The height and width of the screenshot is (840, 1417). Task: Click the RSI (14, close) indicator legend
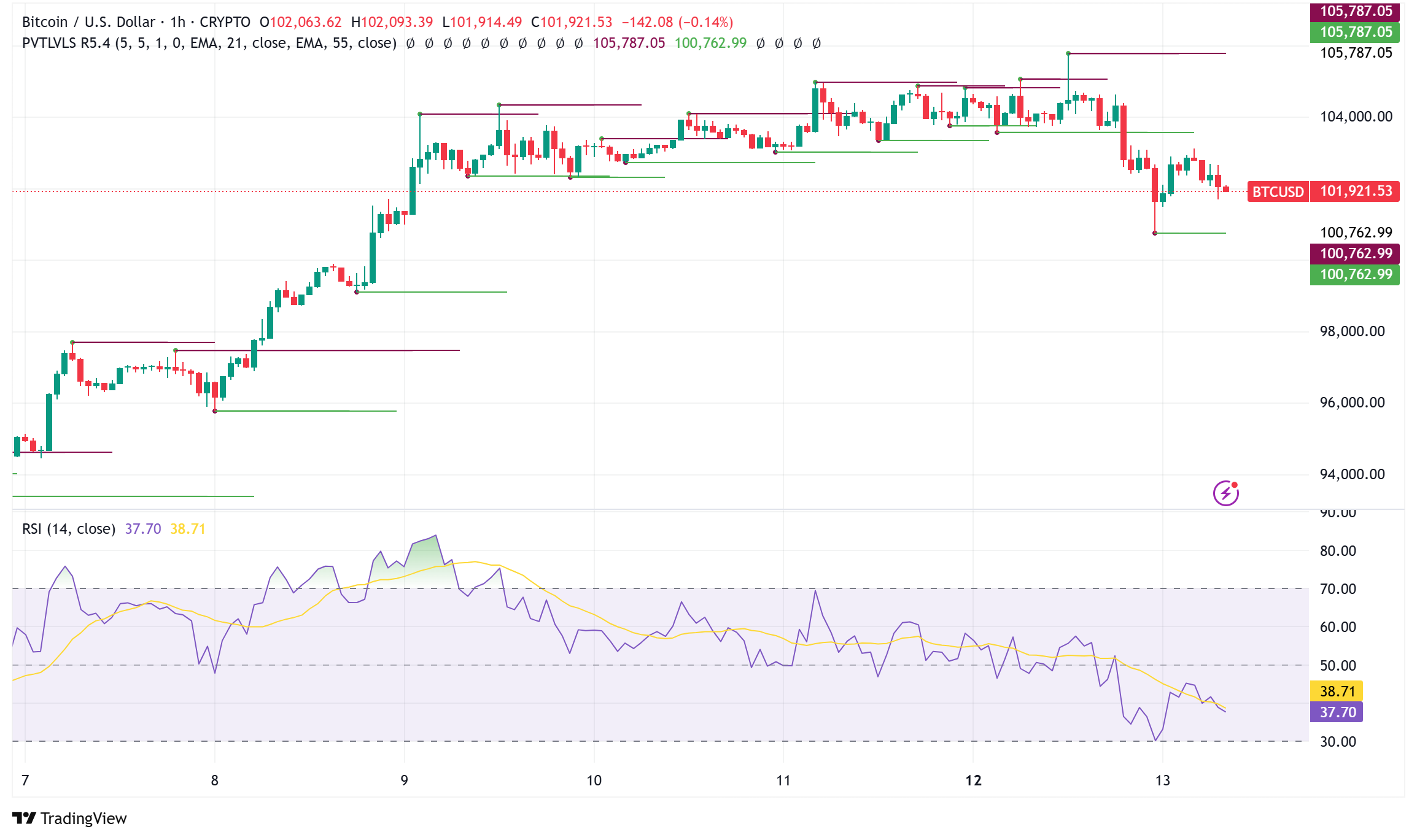[69, 529]
